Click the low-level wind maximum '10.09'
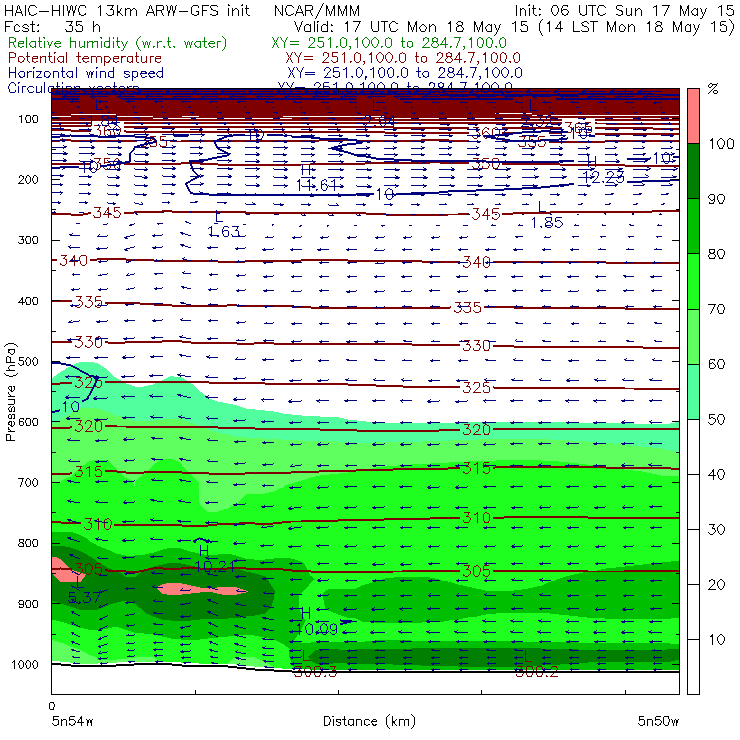The width and height of the screenshot is (740, 740). (317, 629)
